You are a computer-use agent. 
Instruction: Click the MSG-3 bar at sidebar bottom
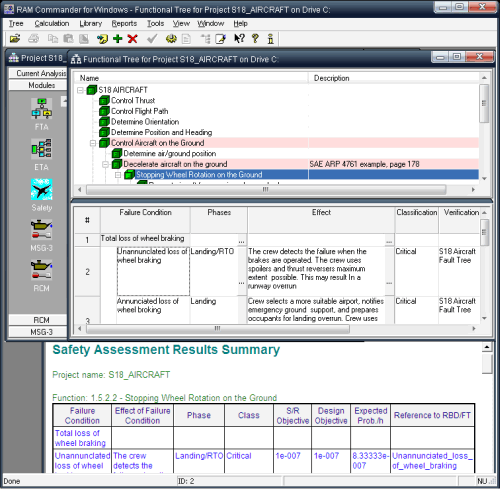pos(38,332)
